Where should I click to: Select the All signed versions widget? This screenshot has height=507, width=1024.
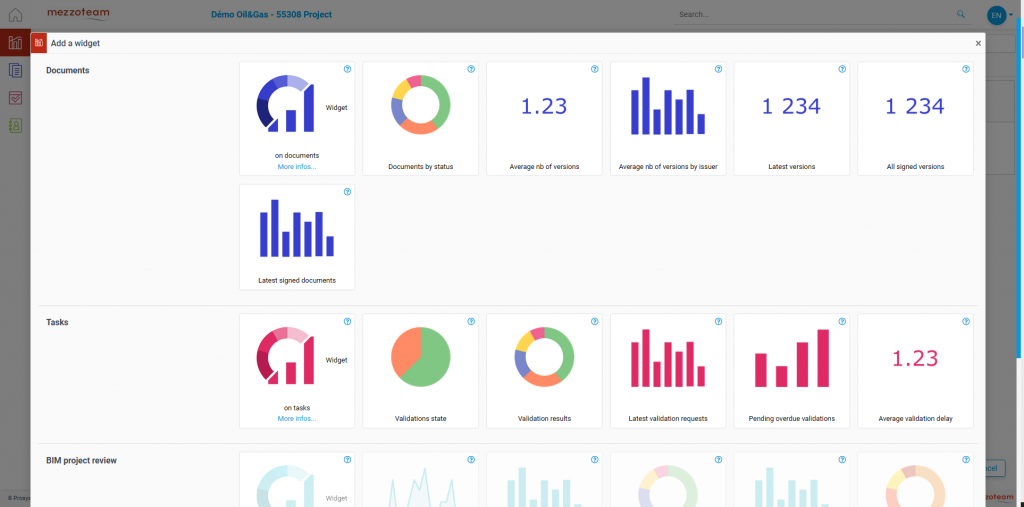[x=916, y=118]
